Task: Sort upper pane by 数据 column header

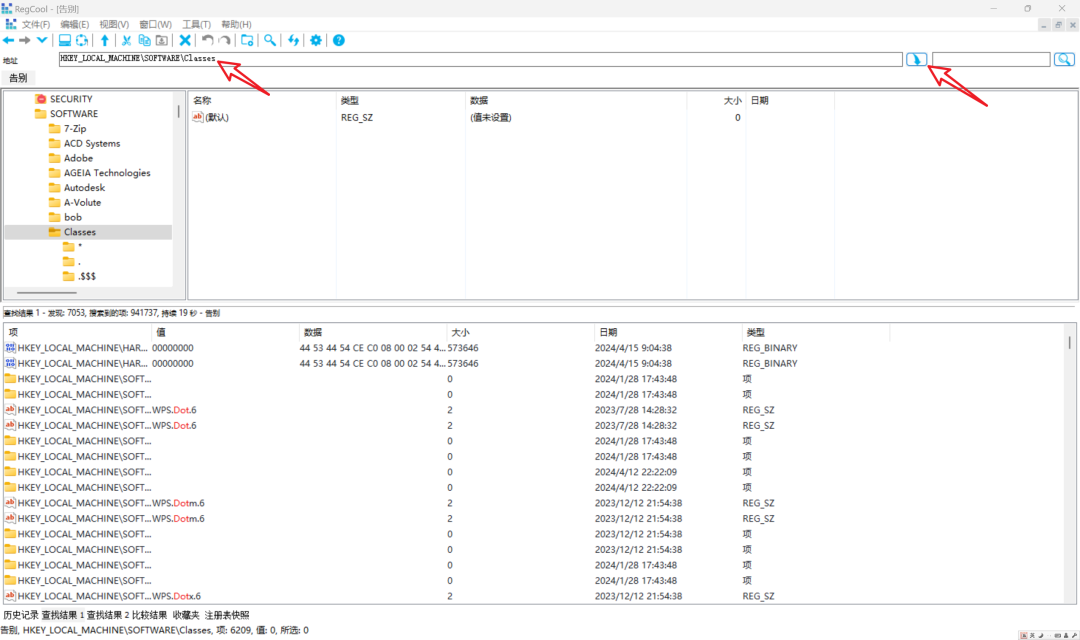Action: 576,101
